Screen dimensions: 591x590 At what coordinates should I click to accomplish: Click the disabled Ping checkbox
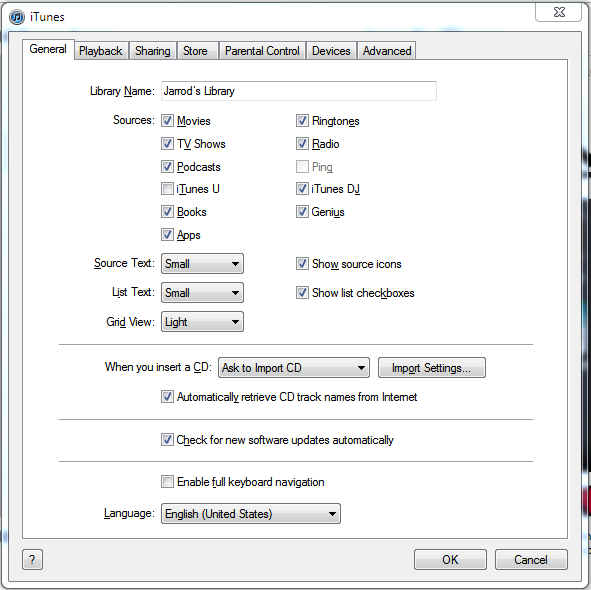(x=302, y=167)
